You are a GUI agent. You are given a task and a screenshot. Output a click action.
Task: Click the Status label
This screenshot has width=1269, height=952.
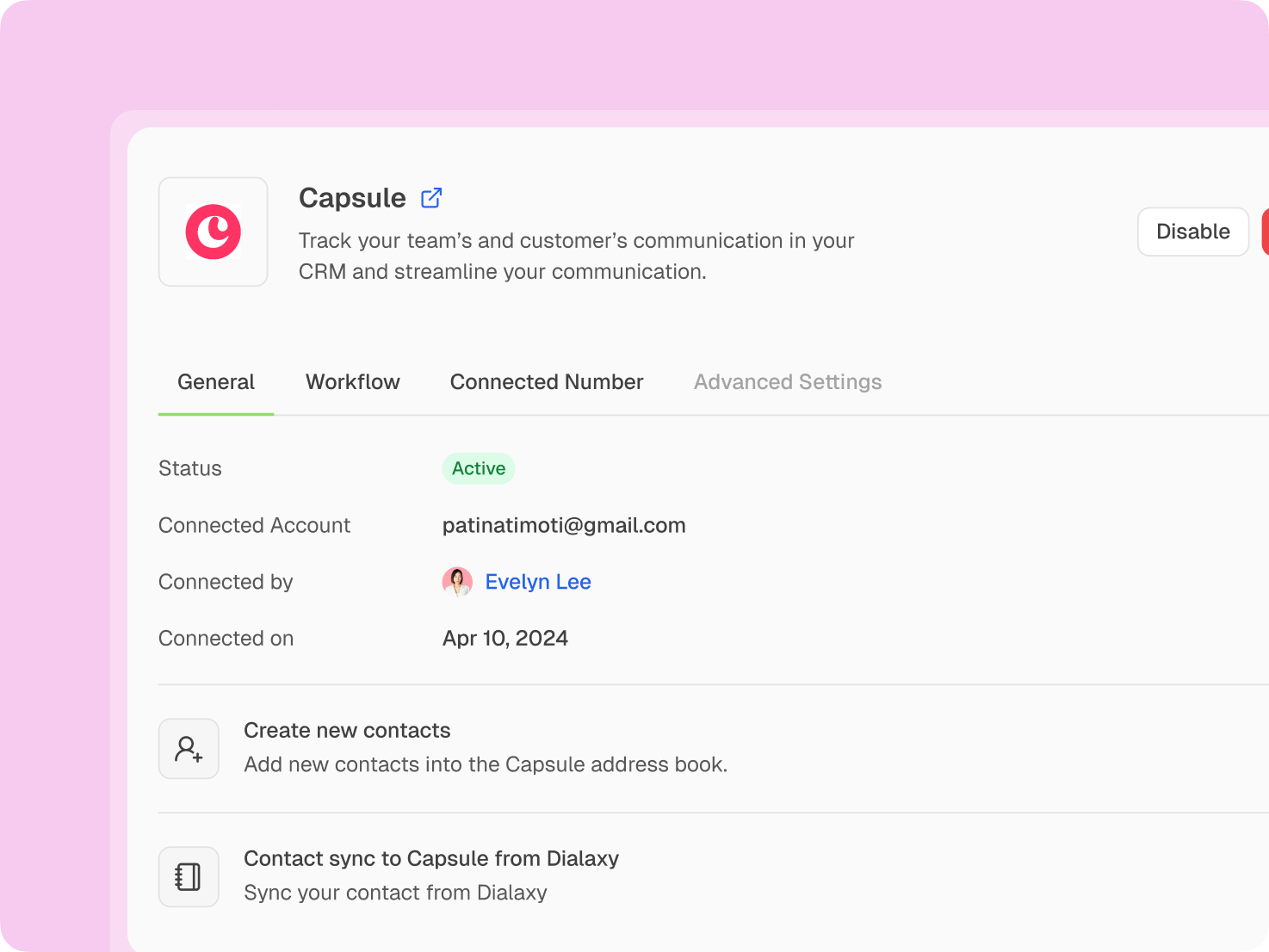click(x=190, y=468)
